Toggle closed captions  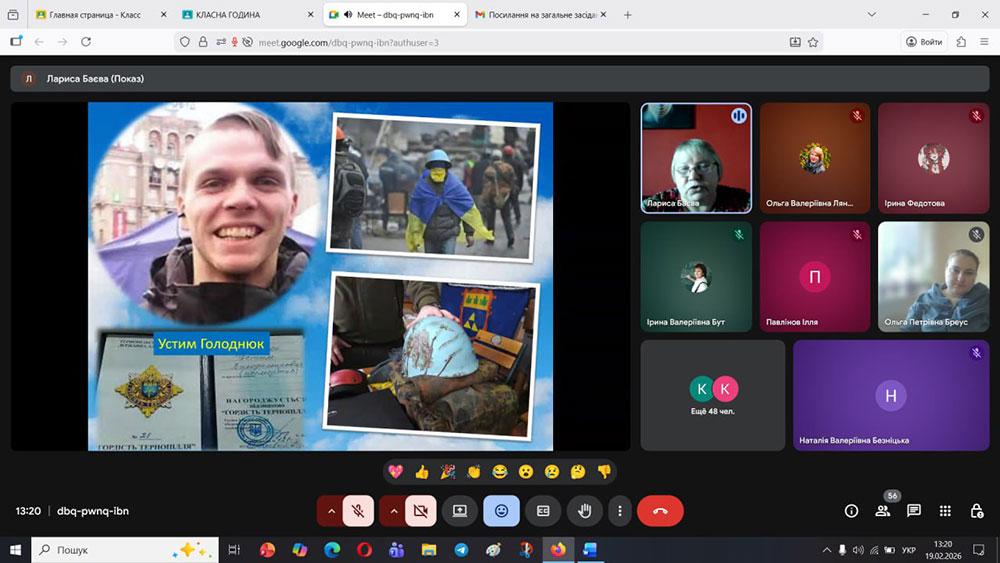543,511
